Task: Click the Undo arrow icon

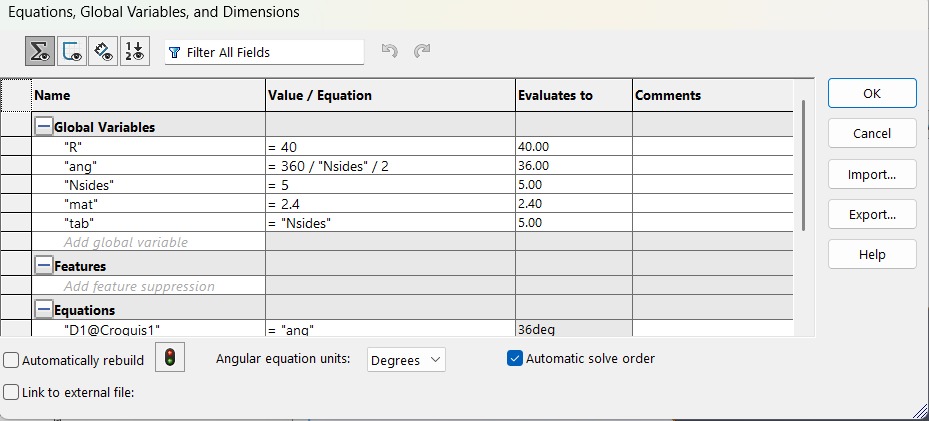Action: [x=390, y=51]
